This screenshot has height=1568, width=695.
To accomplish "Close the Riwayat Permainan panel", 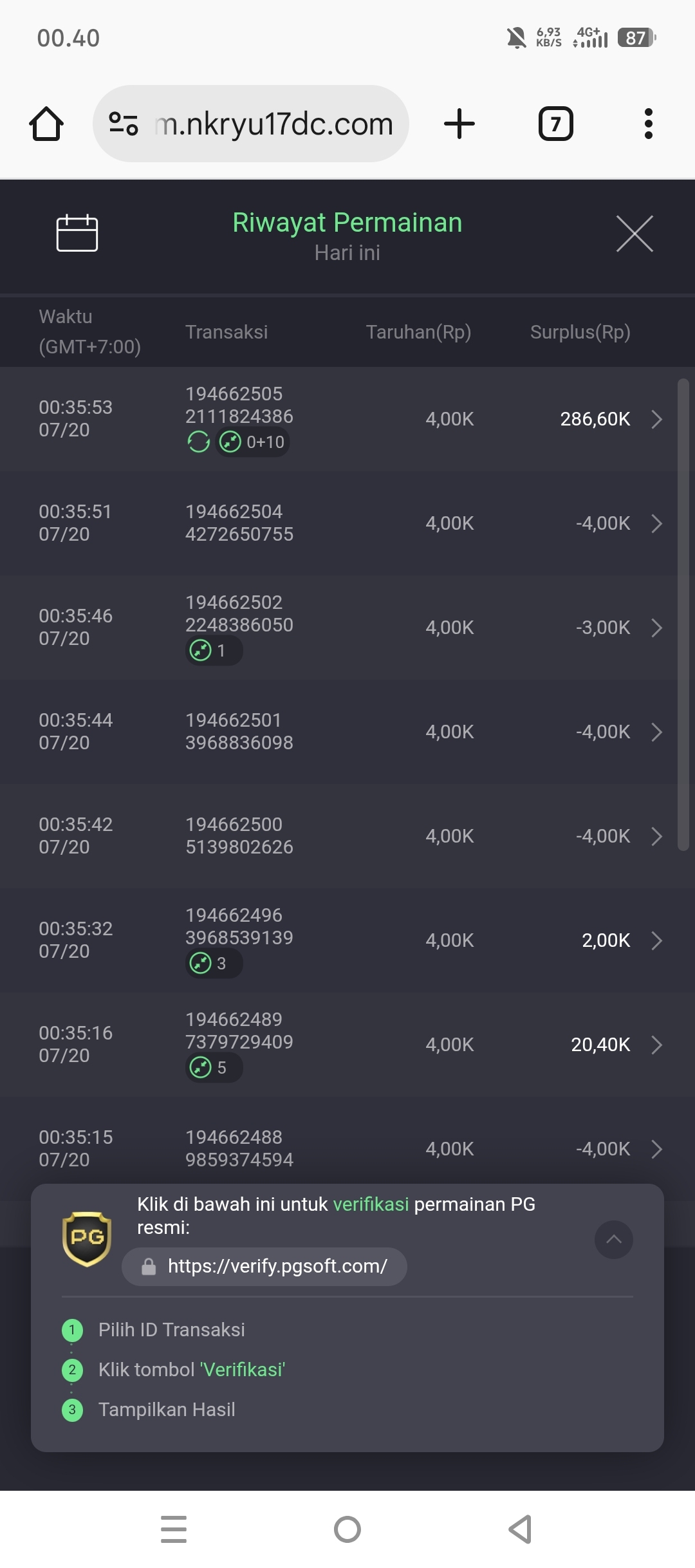I will point(635,234).
